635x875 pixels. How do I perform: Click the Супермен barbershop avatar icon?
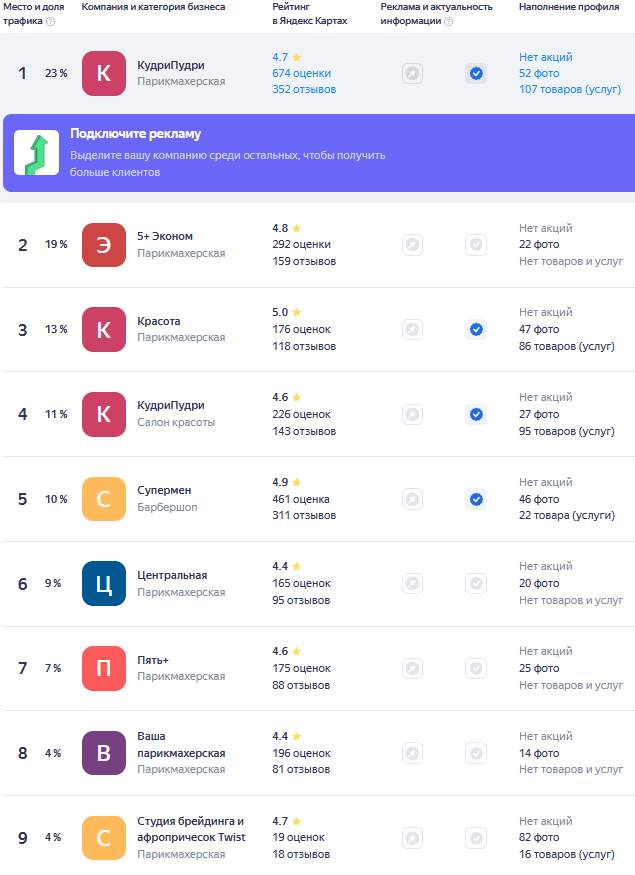tap(104, 499)
